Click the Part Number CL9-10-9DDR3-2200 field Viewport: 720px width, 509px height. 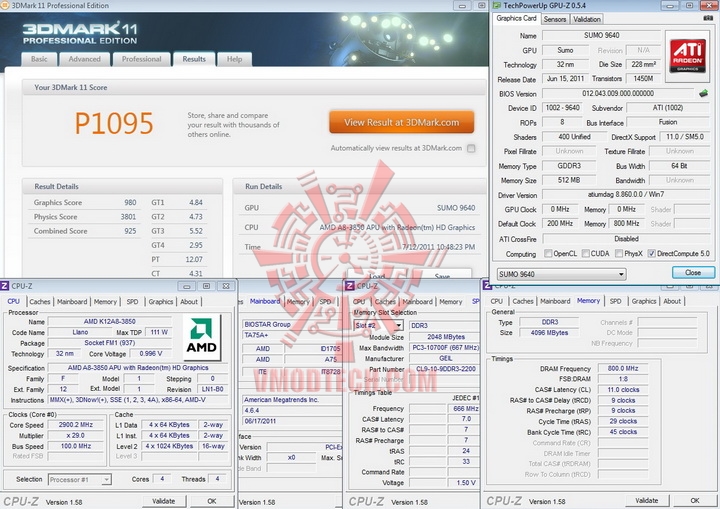coord(444,369)
